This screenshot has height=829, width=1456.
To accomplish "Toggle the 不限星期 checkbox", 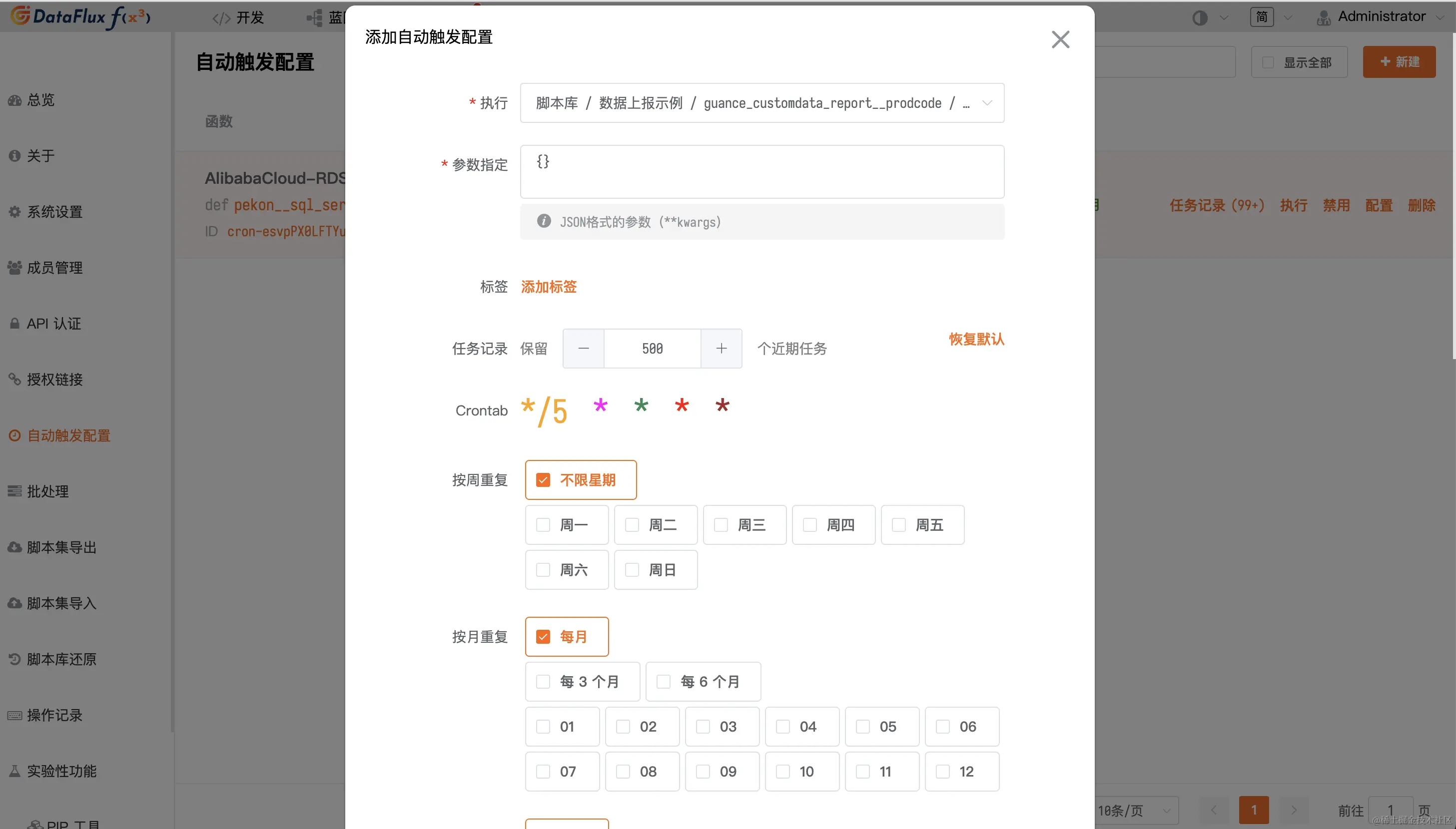I will tap(543, 480).
